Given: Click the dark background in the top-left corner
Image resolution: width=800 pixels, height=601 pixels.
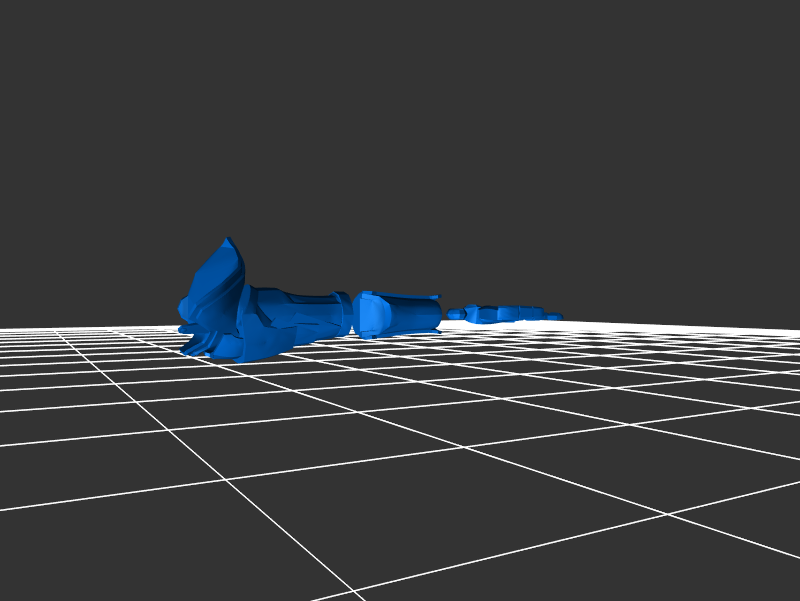Looking at the screenshot, I should click(x=40, y=40).
